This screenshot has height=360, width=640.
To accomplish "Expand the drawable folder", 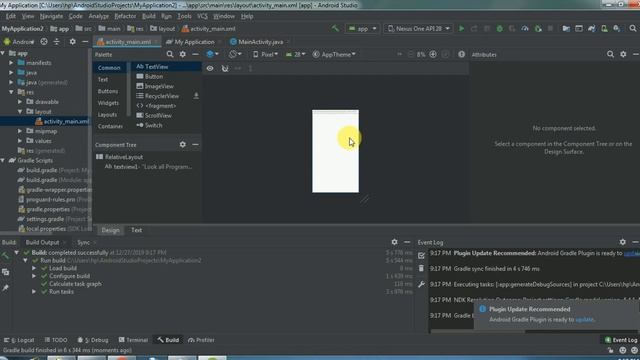I will tap(20, 102).
